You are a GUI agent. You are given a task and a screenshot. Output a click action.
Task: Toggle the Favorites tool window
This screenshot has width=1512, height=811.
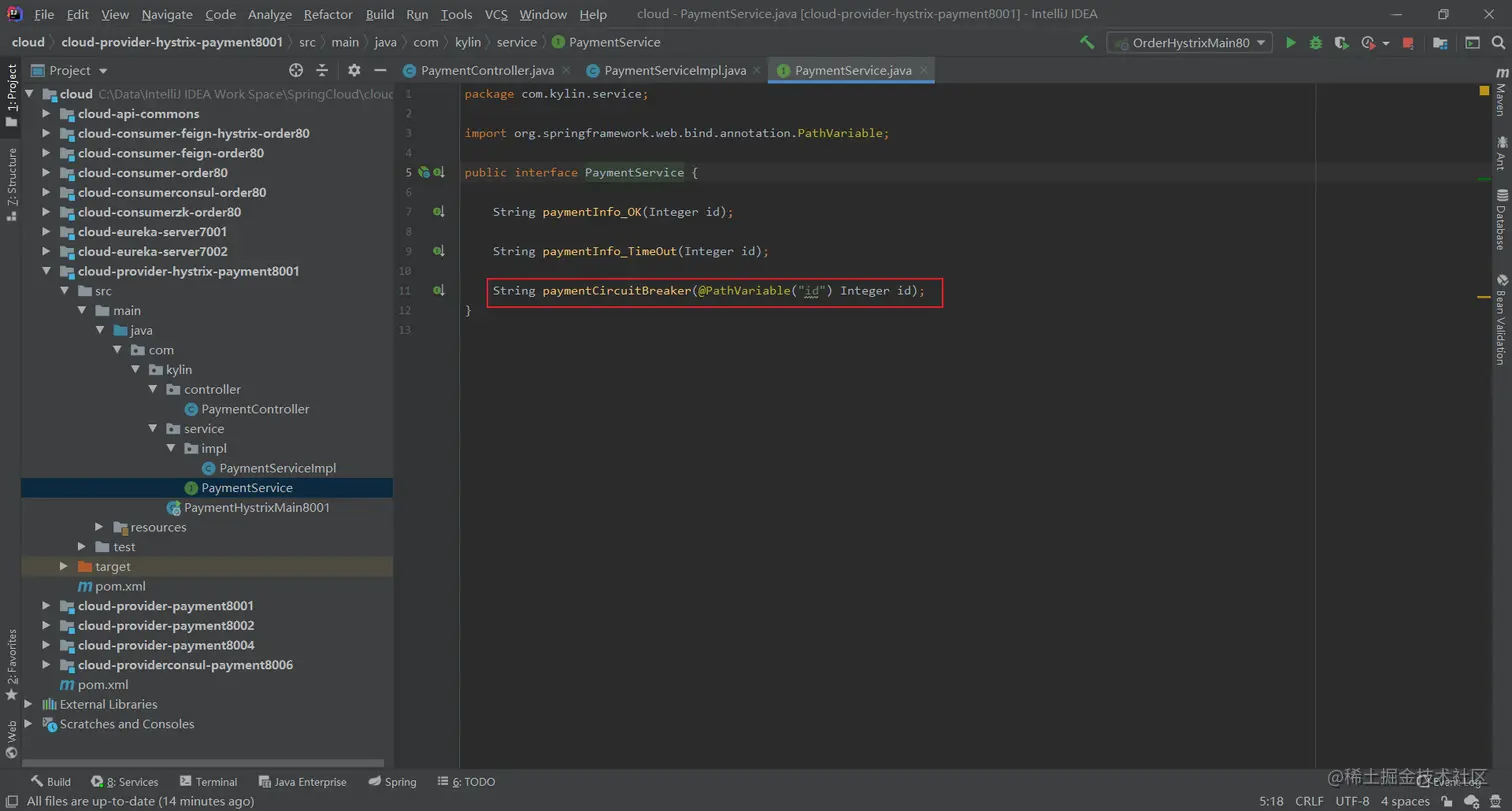(x=12, y=664)
